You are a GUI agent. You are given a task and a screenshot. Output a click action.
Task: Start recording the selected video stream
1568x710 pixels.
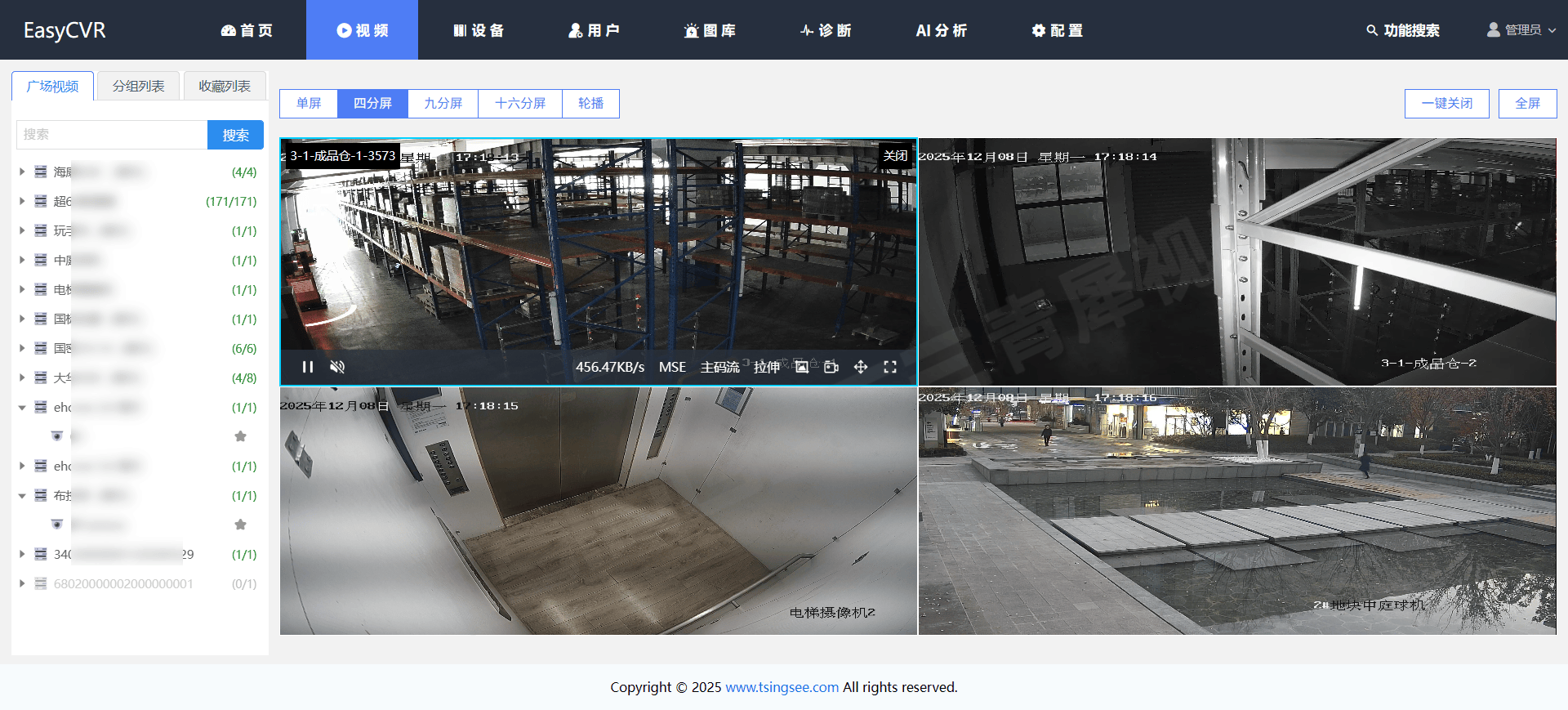[831, 367]
